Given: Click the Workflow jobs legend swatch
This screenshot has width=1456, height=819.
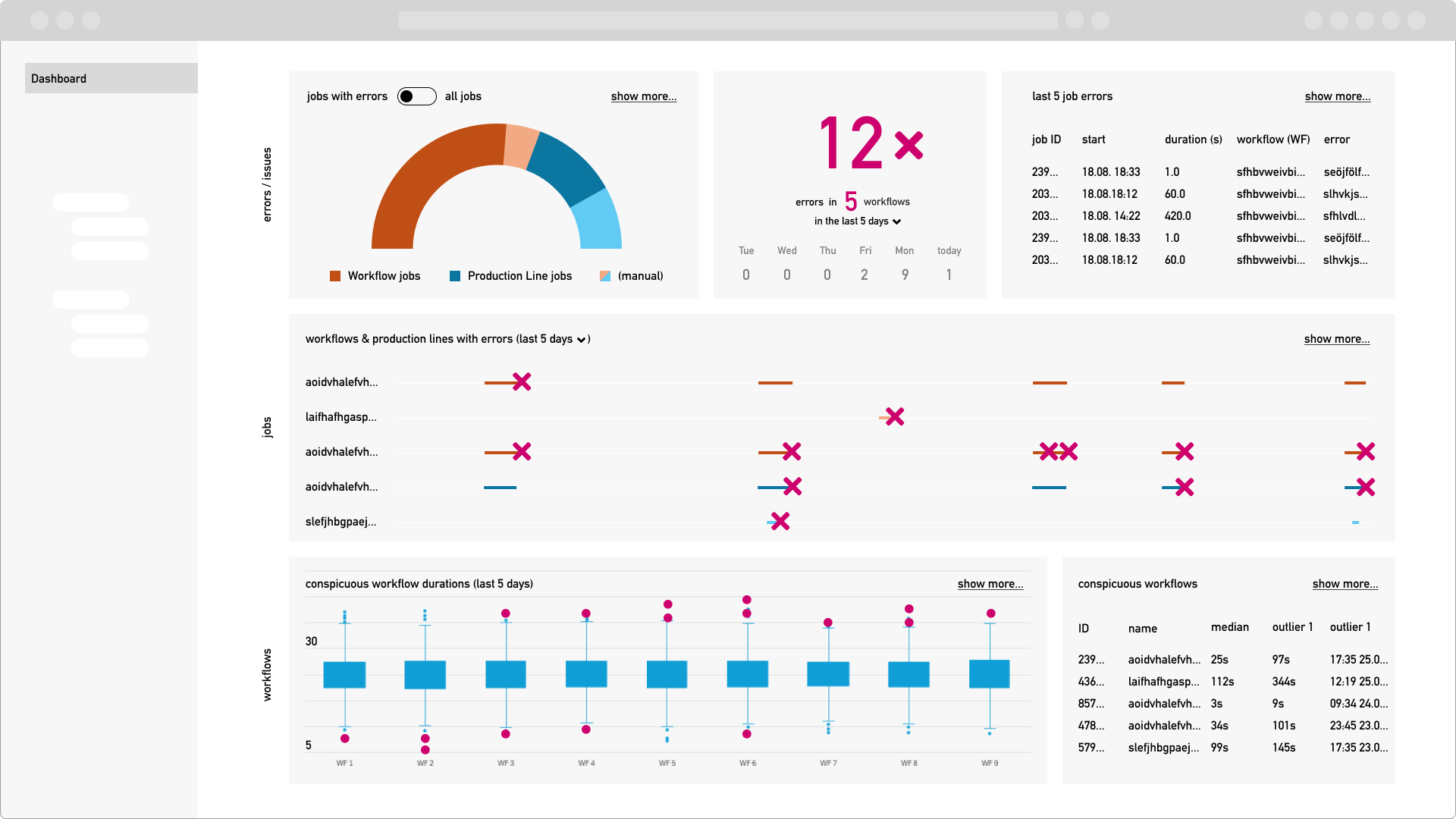Looking at the screenshot, I should [334, 276].
